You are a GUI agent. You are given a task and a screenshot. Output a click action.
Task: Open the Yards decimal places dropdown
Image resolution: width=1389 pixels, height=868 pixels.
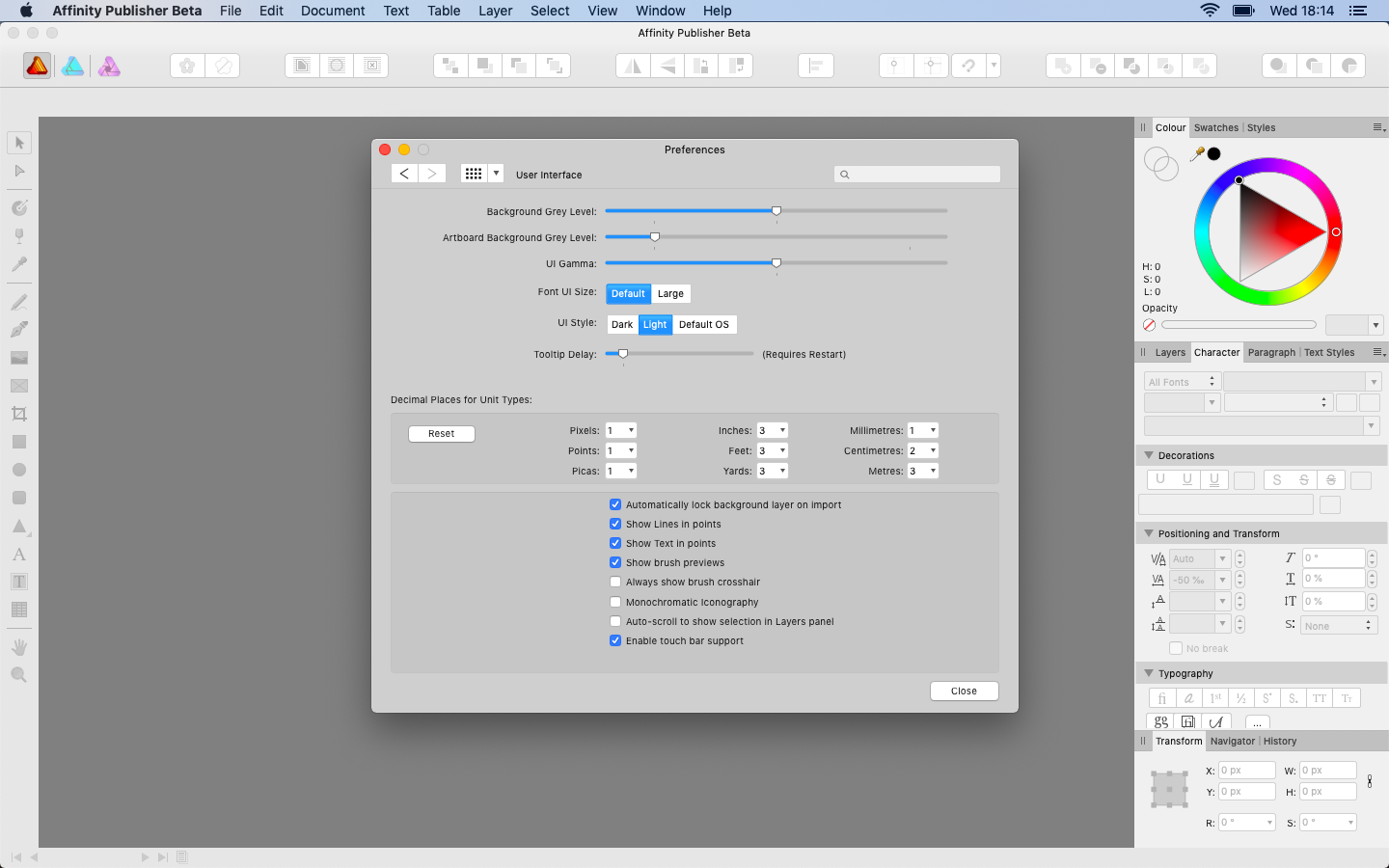pos(773,471)
